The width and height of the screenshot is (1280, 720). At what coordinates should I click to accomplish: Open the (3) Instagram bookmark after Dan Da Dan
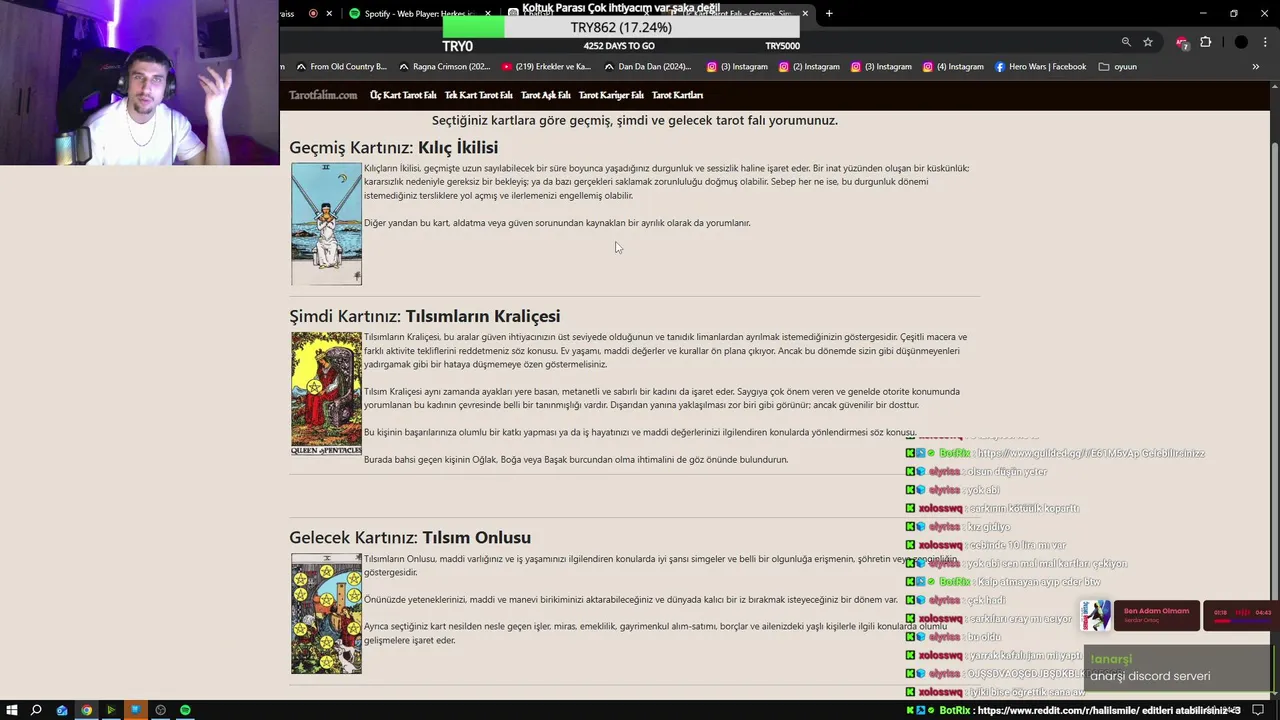(738, 67)
